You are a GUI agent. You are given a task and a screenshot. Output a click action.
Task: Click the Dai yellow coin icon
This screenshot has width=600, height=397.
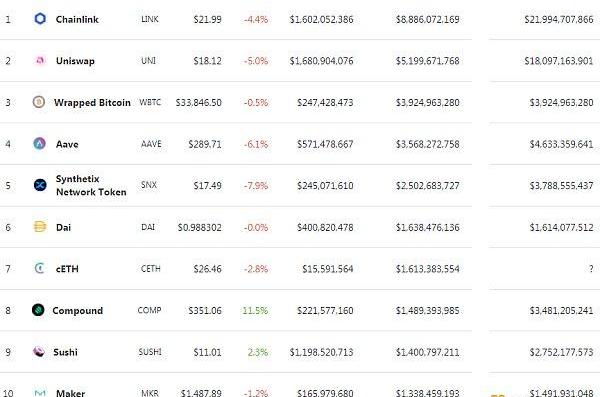click(40, 227)
